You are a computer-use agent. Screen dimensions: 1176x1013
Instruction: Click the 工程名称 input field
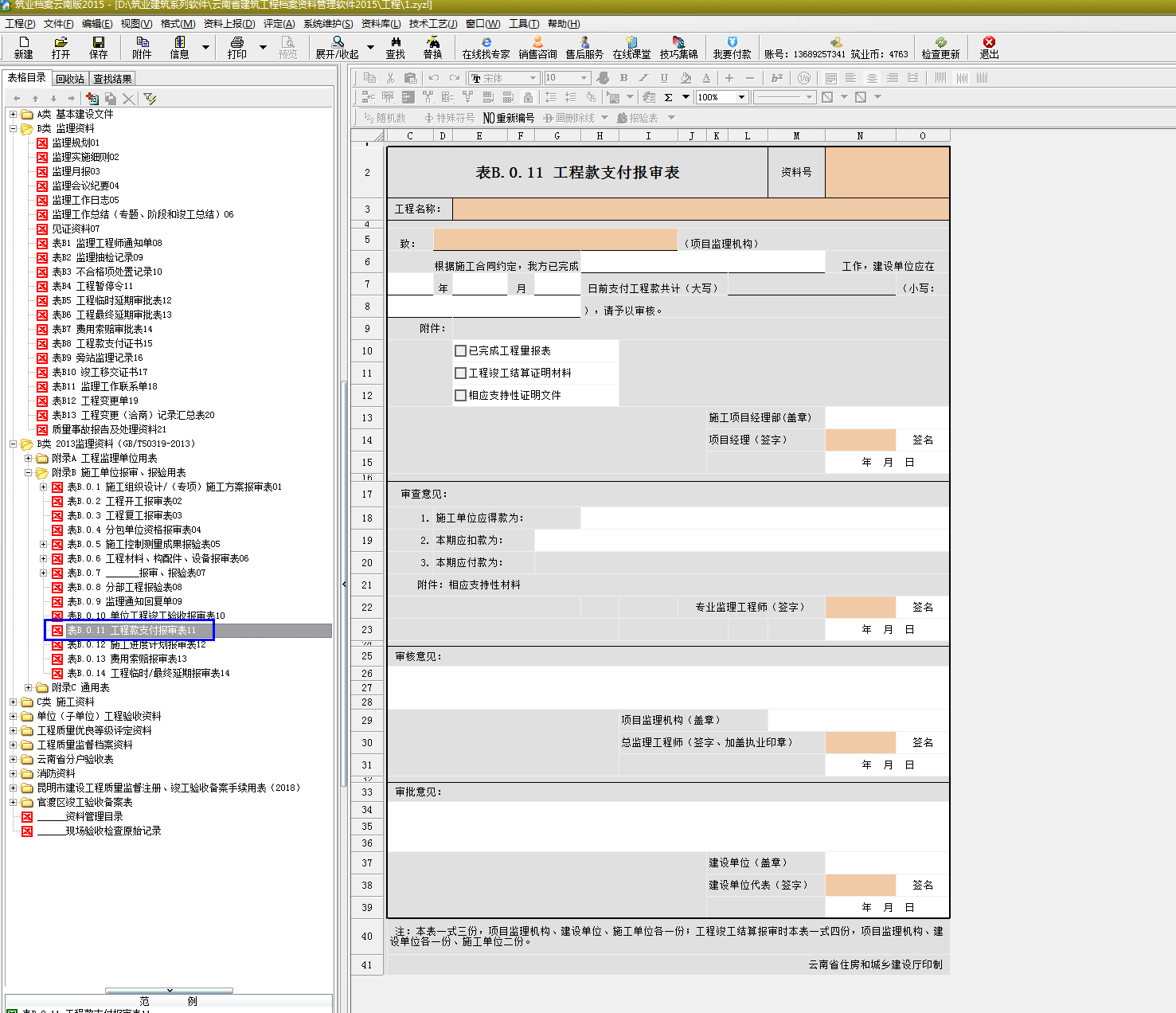[701, 209]
